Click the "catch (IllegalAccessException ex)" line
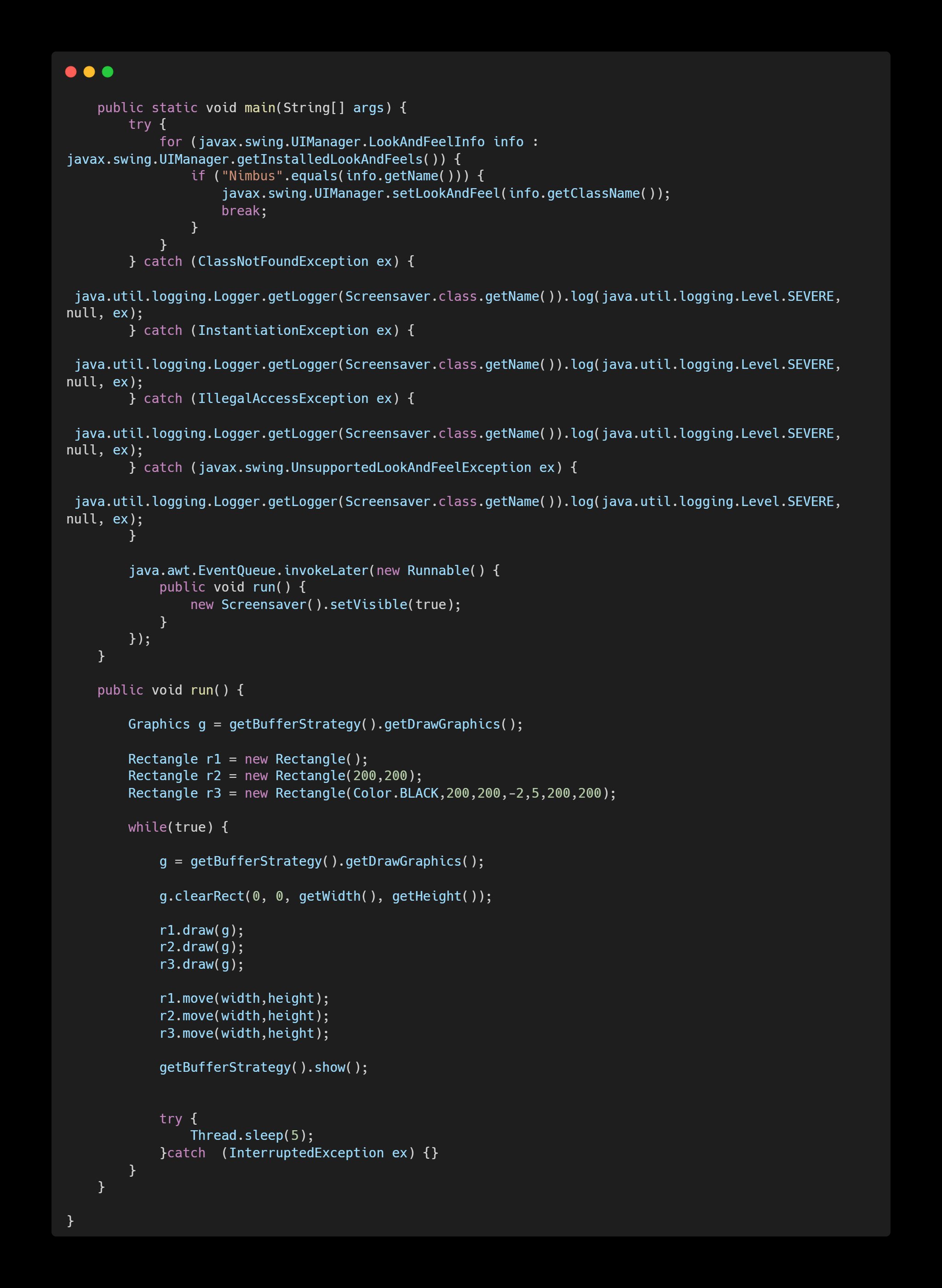The width and height of the screenshot is (942, 1288). pyautogui.click(x=271, y=398)
